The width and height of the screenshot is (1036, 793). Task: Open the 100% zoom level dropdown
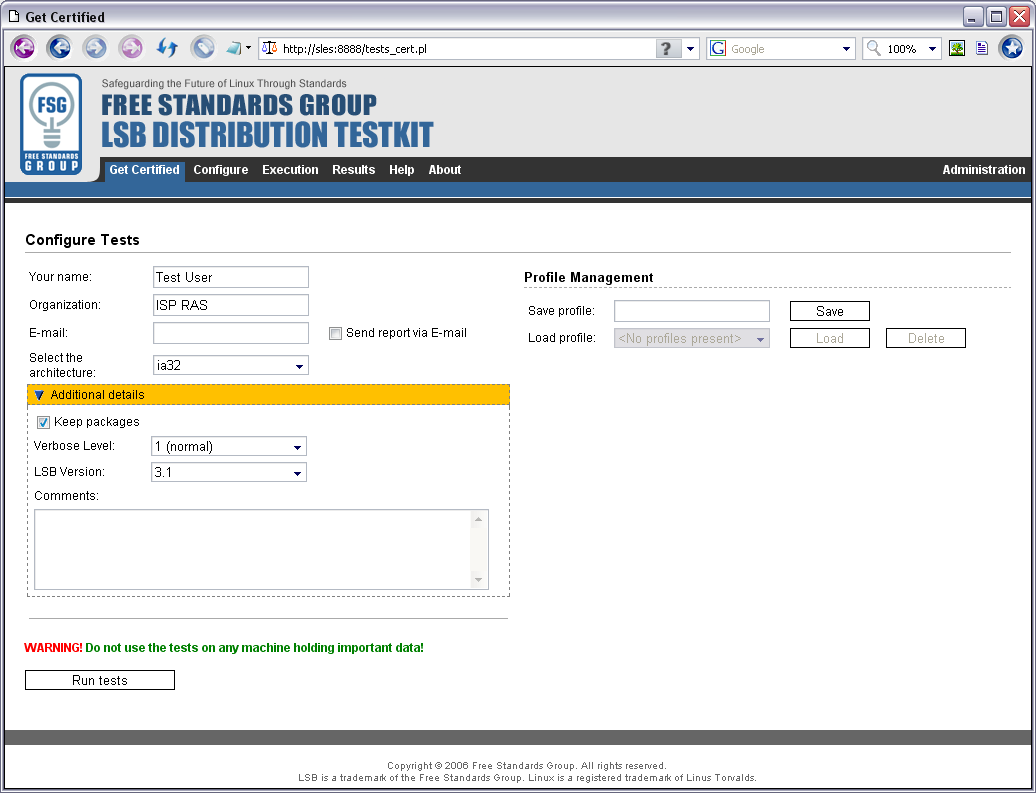(x=932, y=48)
